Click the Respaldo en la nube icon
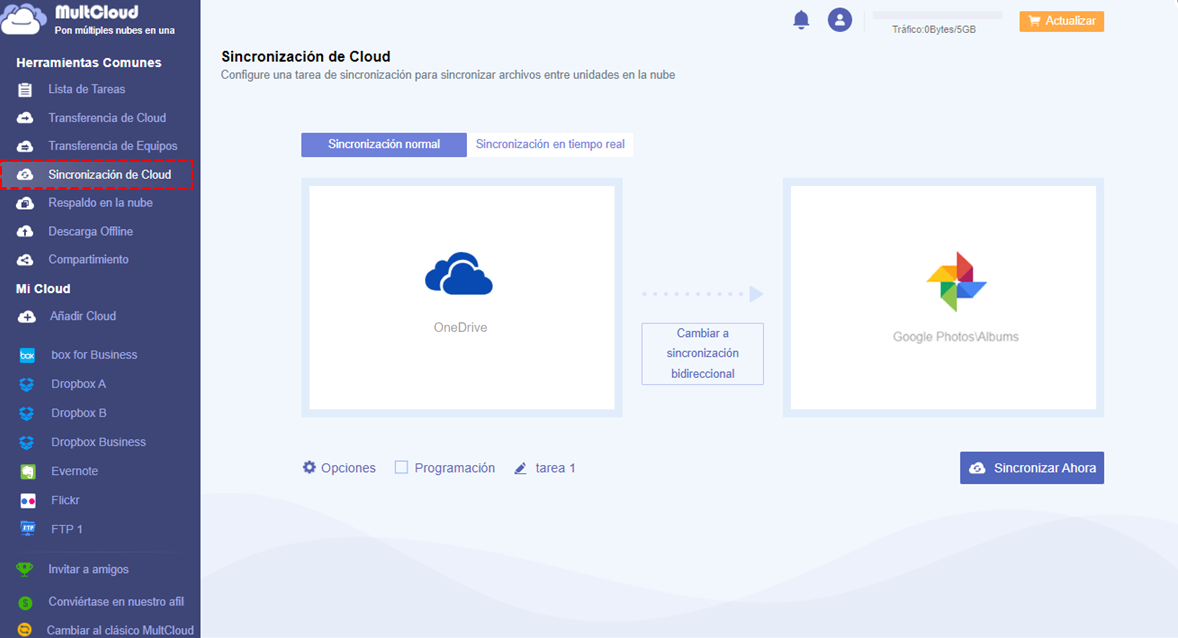This screenshot has height=638, width=1178. point(25,203)
